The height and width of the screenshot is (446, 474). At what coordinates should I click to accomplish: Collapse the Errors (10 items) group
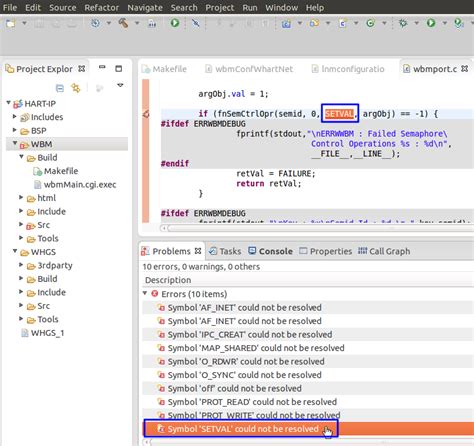[x=145, y=293]
